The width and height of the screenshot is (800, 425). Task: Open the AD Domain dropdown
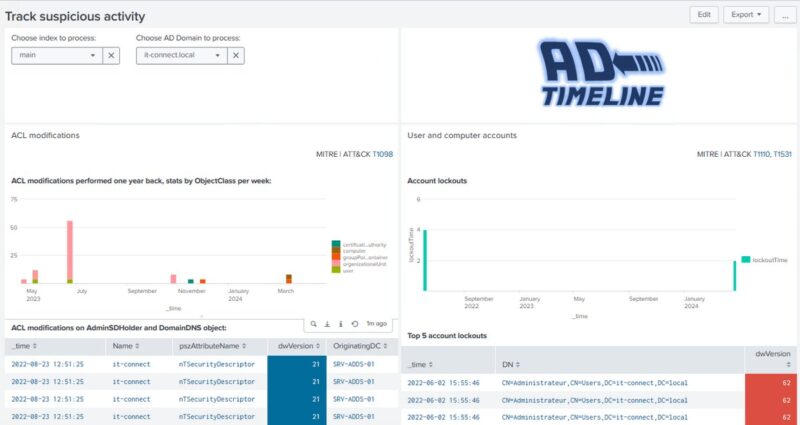[182, 56]
